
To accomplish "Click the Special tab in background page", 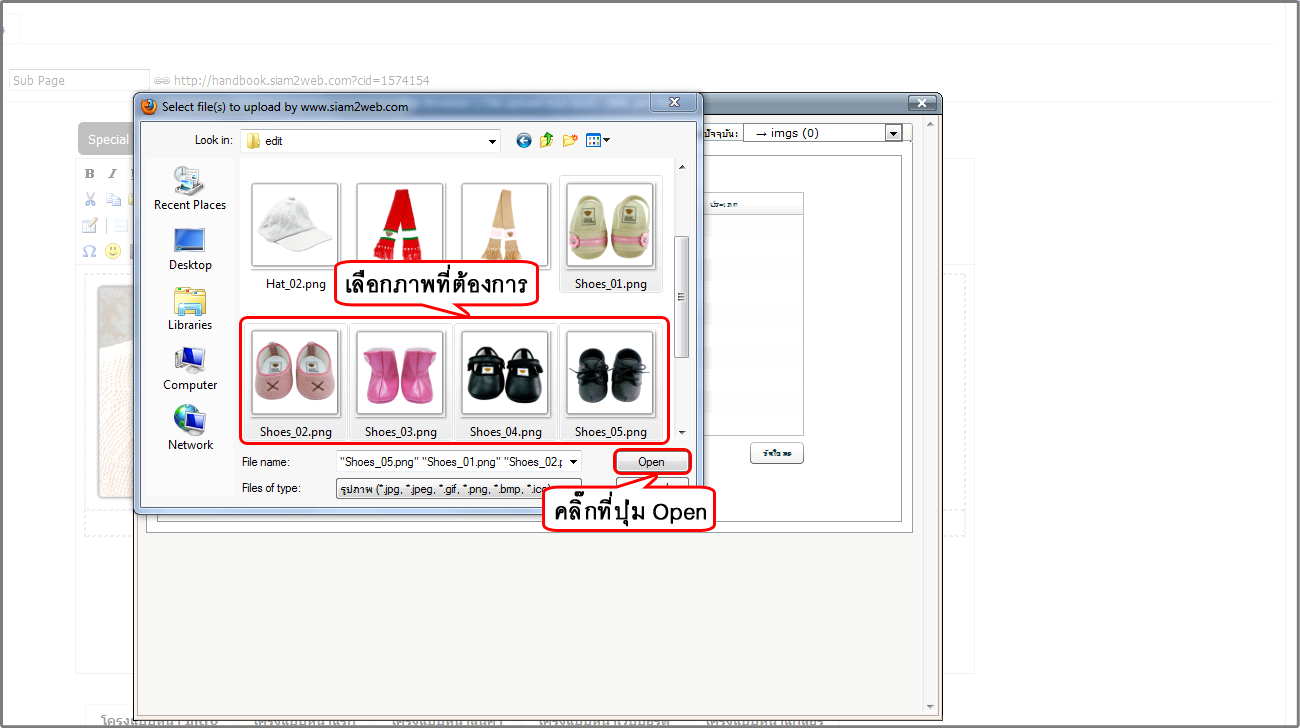I will click(x=106, y=139).
